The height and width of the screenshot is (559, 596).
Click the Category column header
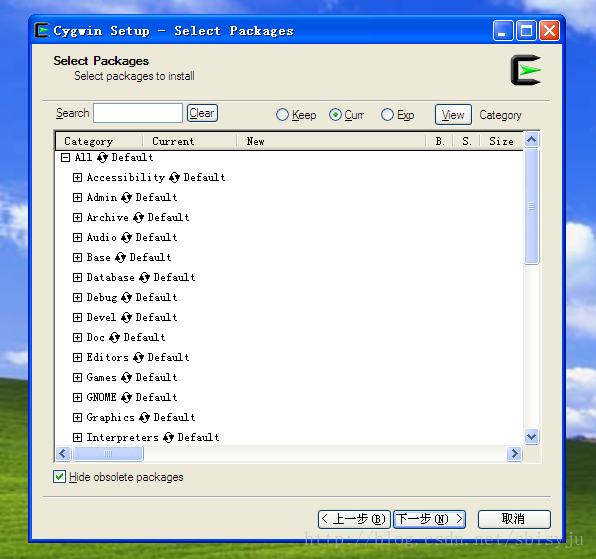pos(99,141)
